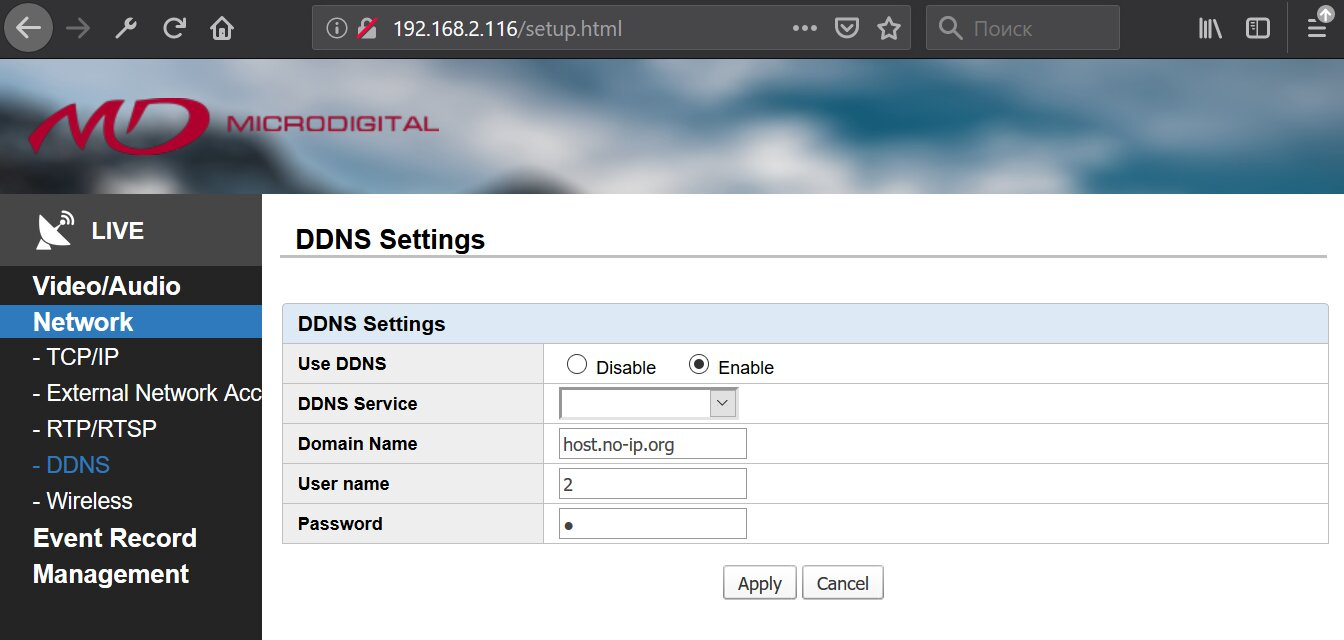Viewport: 1344px width, 640px height.
Task: Open the Firefox hamburger menu
Action: pyautogui.click(x=1317, y=28)
